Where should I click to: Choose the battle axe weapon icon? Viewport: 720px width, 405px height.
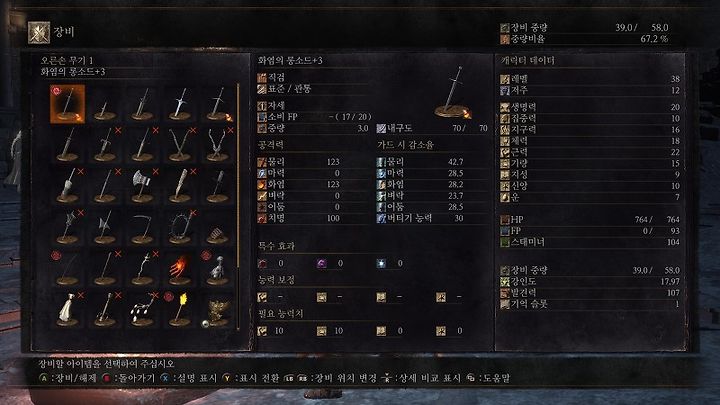[x=142, y=186]
